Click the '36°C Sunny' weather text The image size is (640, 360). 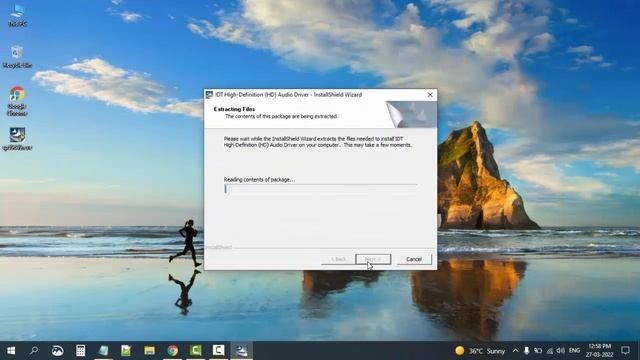pyautogui.click(x=487, y=351)
